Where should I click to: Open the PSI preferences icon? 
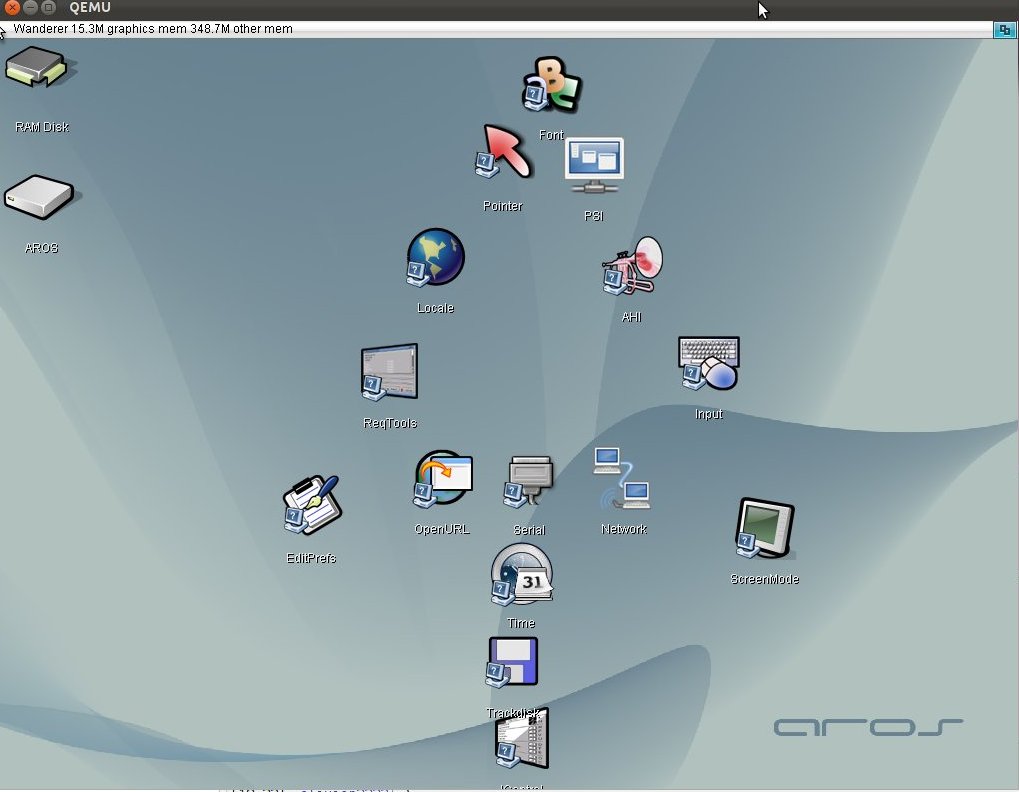click(593, 167)
